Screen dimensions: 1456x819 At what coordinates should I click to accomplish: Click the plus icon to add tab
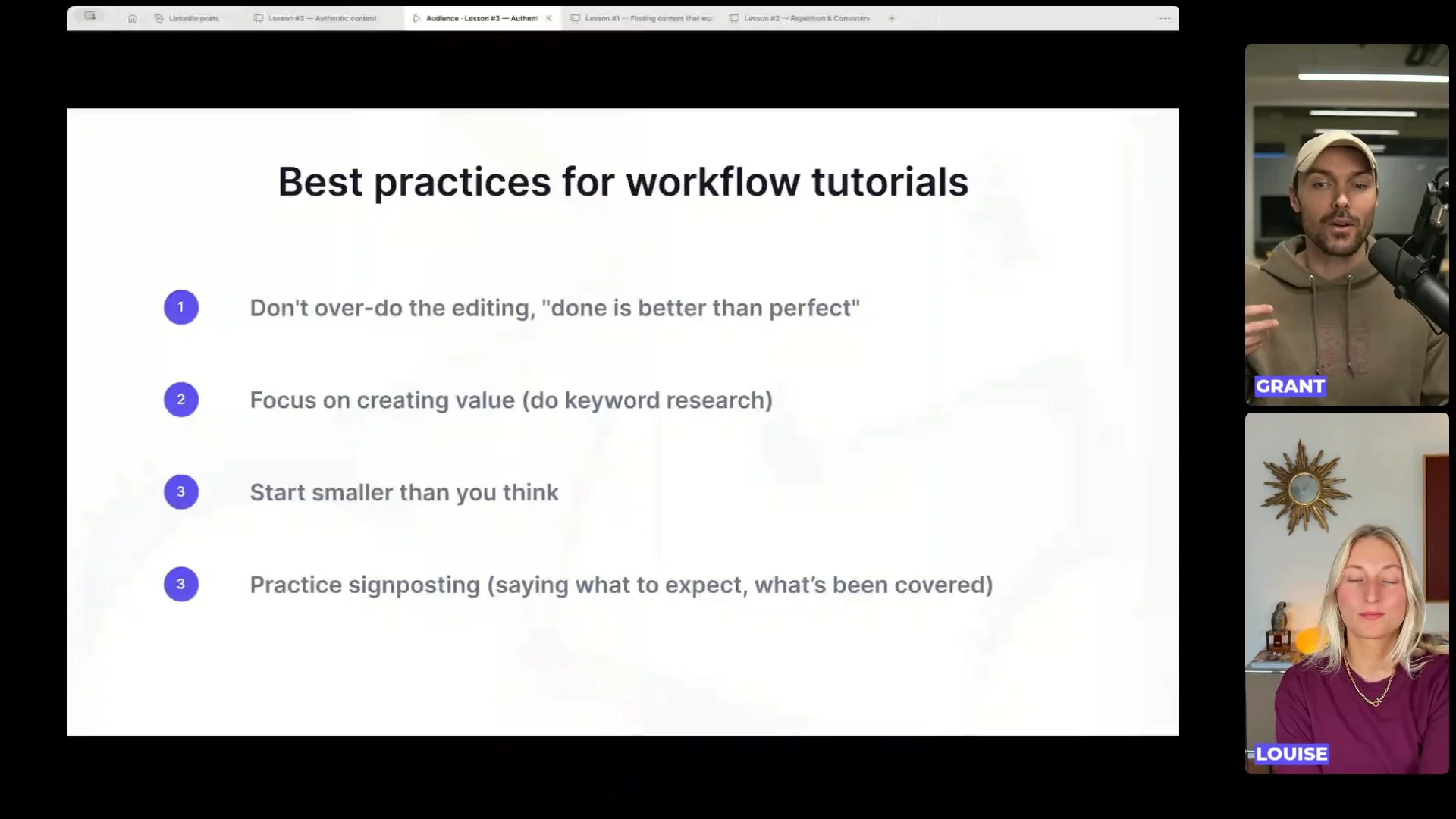[x=892, y=18]
